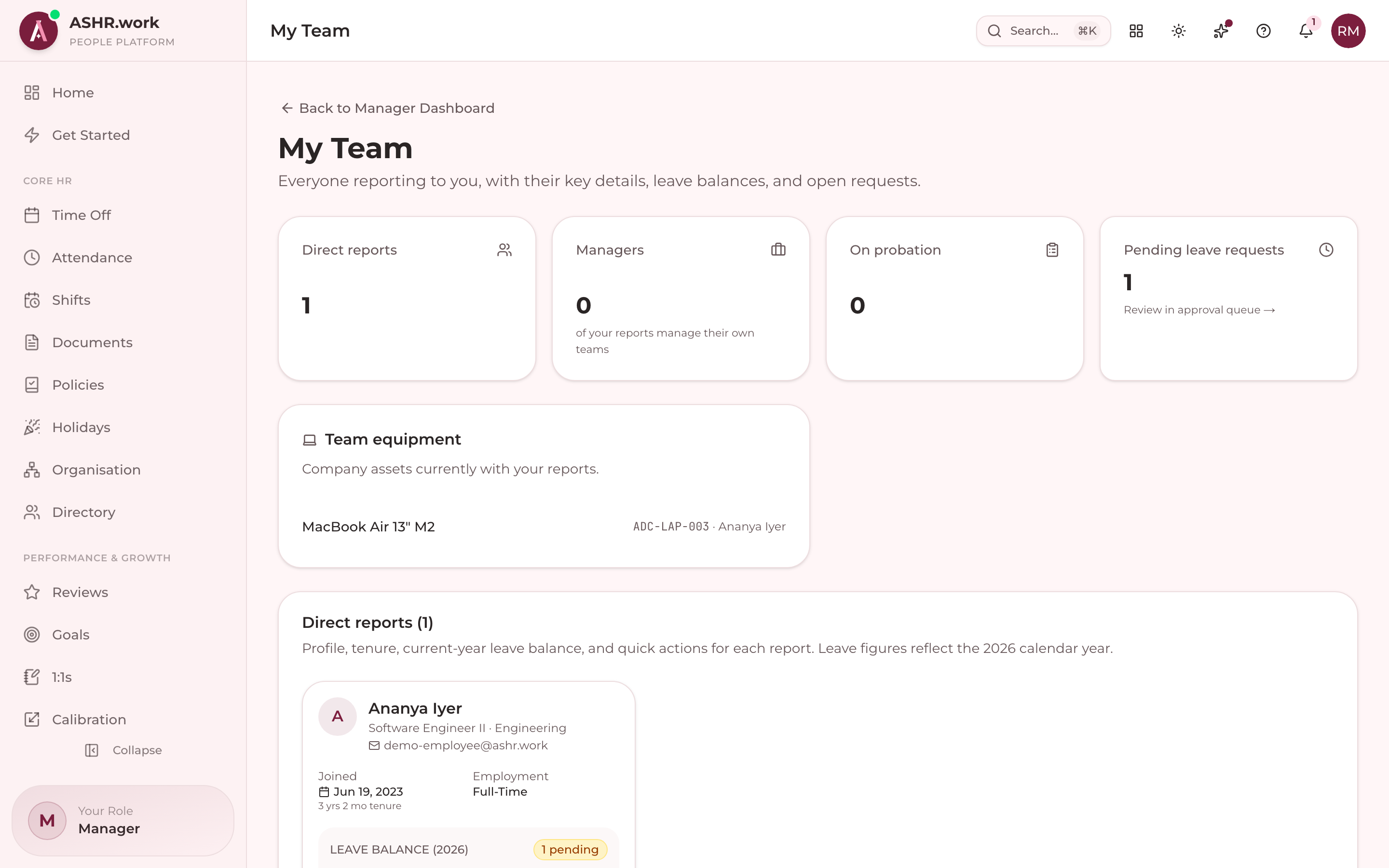Click the On probation stat card
Screen dimensions: 1389x868
pos(954,298)
